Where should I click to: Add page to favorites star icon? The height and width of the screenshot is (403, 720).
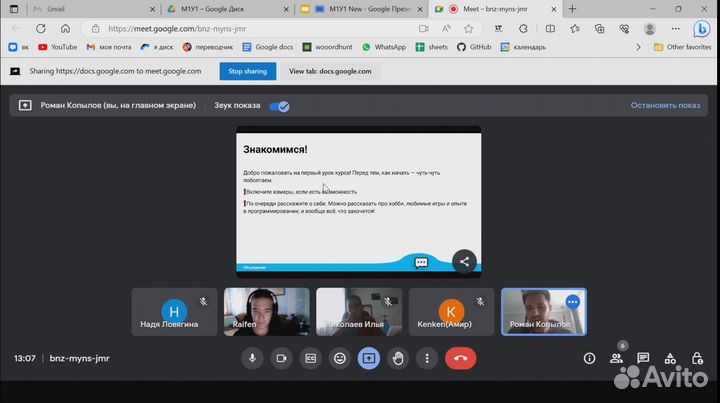[468, 28]
